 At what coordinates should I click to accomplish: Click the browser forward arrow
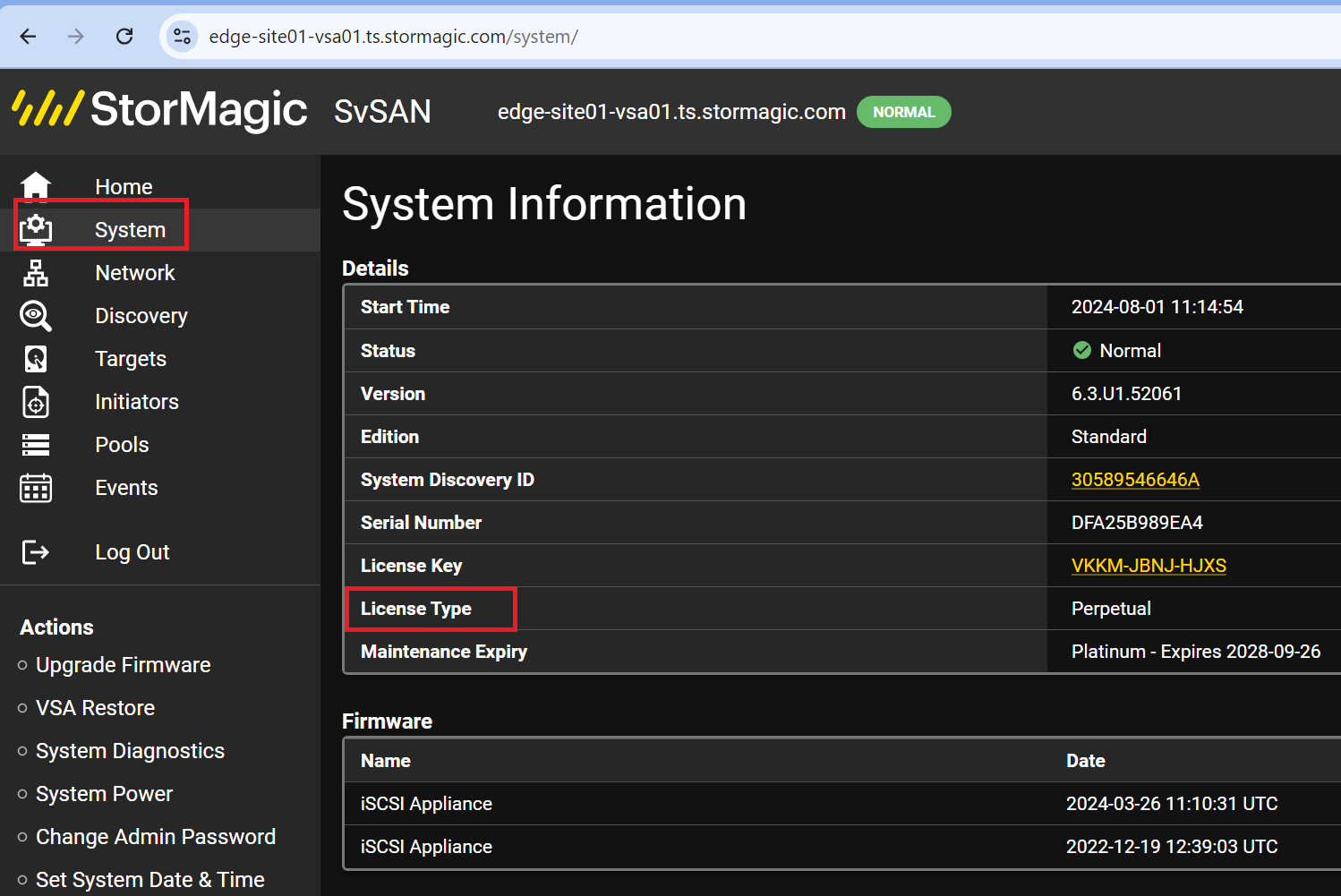point(76,37)
